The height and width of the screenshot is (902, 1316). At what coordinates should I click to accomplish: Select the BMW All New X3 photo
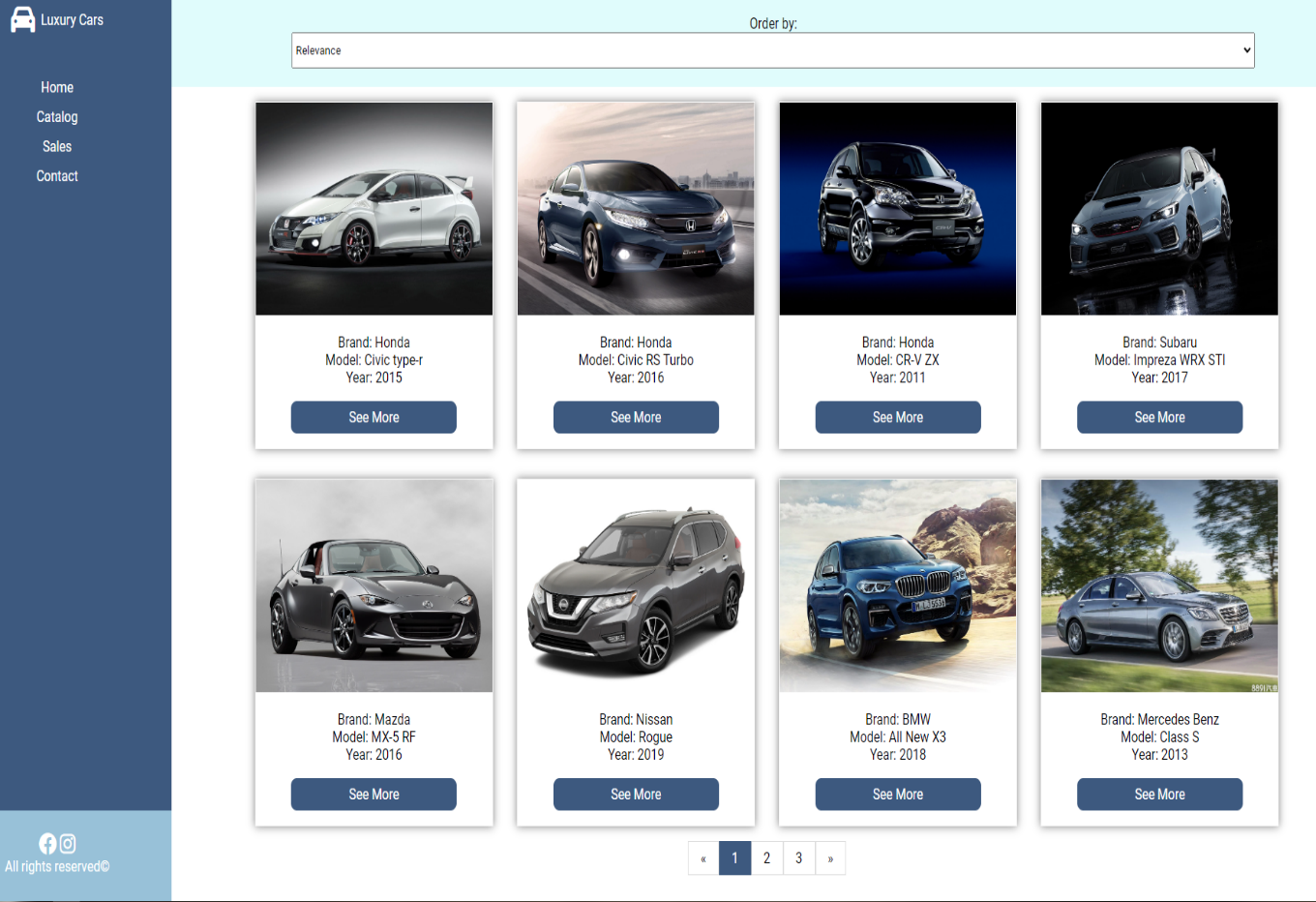(898, 586)
